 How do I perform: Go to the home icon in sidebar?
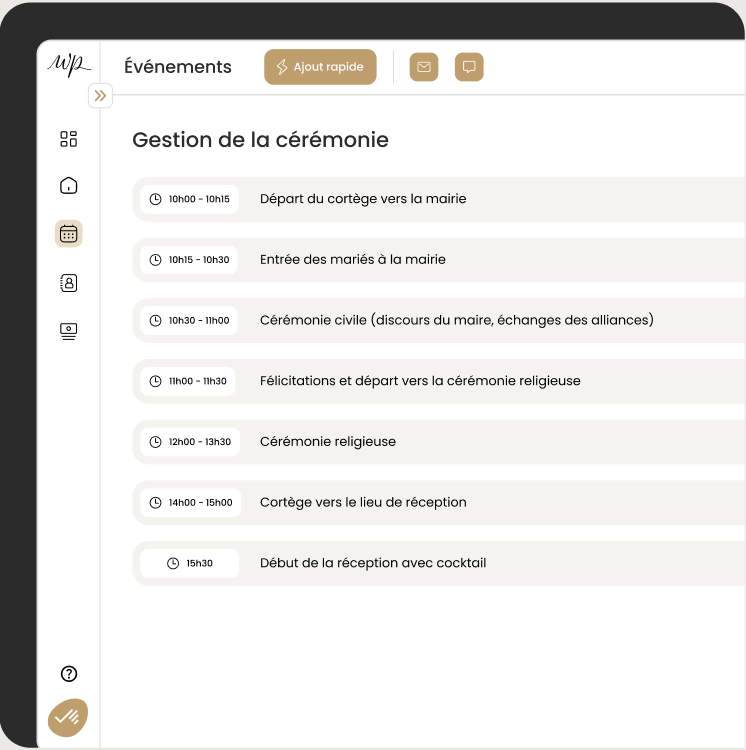(x=68, y=185)
